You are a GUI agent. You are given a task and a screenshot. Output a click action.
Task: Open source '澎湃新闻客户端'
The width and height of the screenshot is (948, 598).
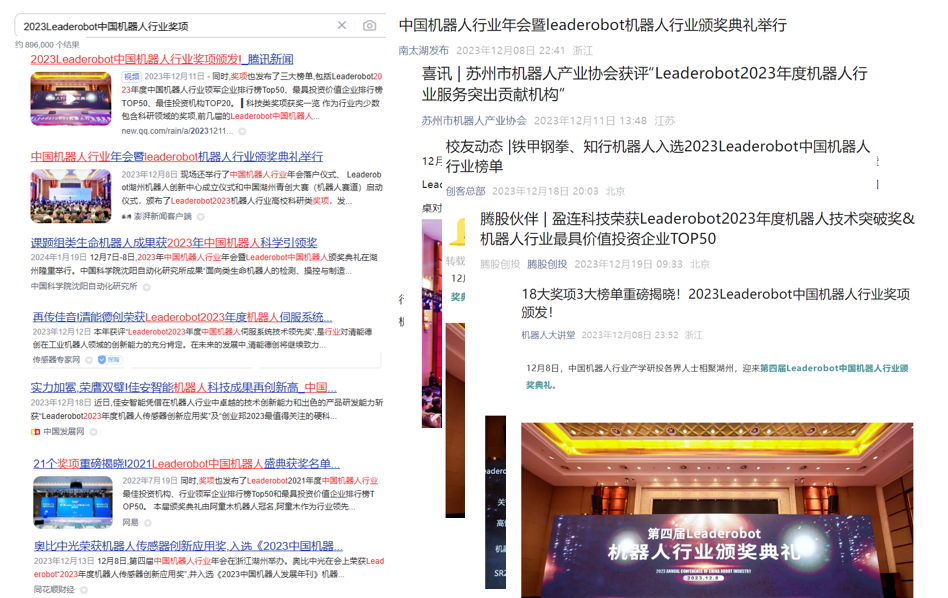coord(163,216)
